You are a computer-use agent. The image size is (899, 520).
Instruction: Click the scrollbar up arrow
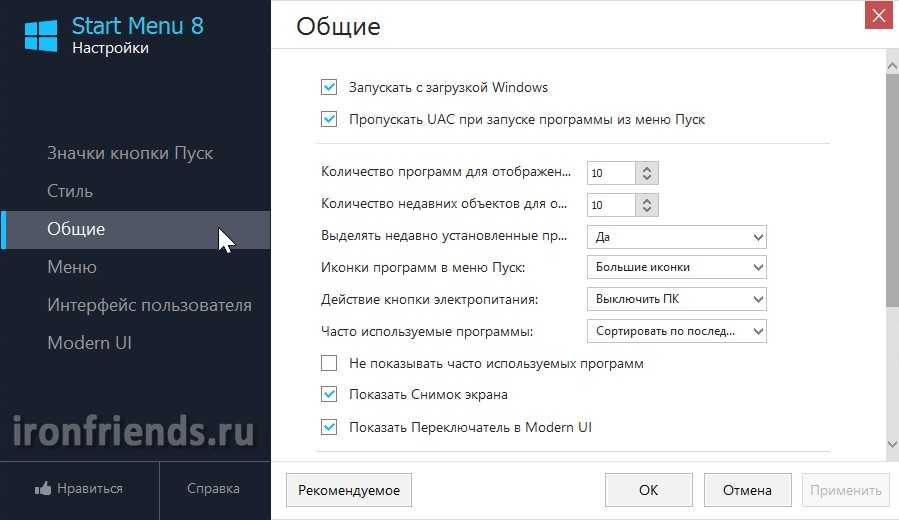pyautogui.click(x=892, y=66)
